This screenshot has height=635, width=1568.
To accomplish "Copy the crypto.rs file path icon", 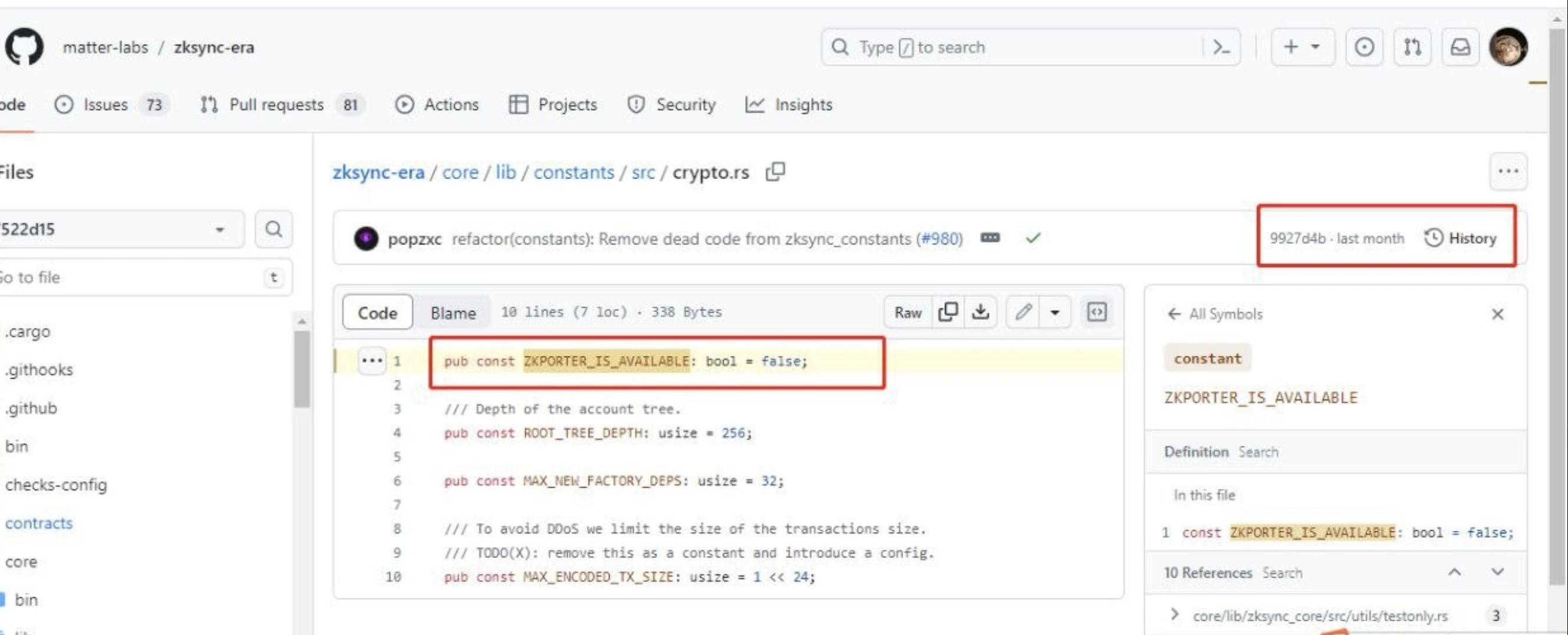I will [x=774, y=172].
